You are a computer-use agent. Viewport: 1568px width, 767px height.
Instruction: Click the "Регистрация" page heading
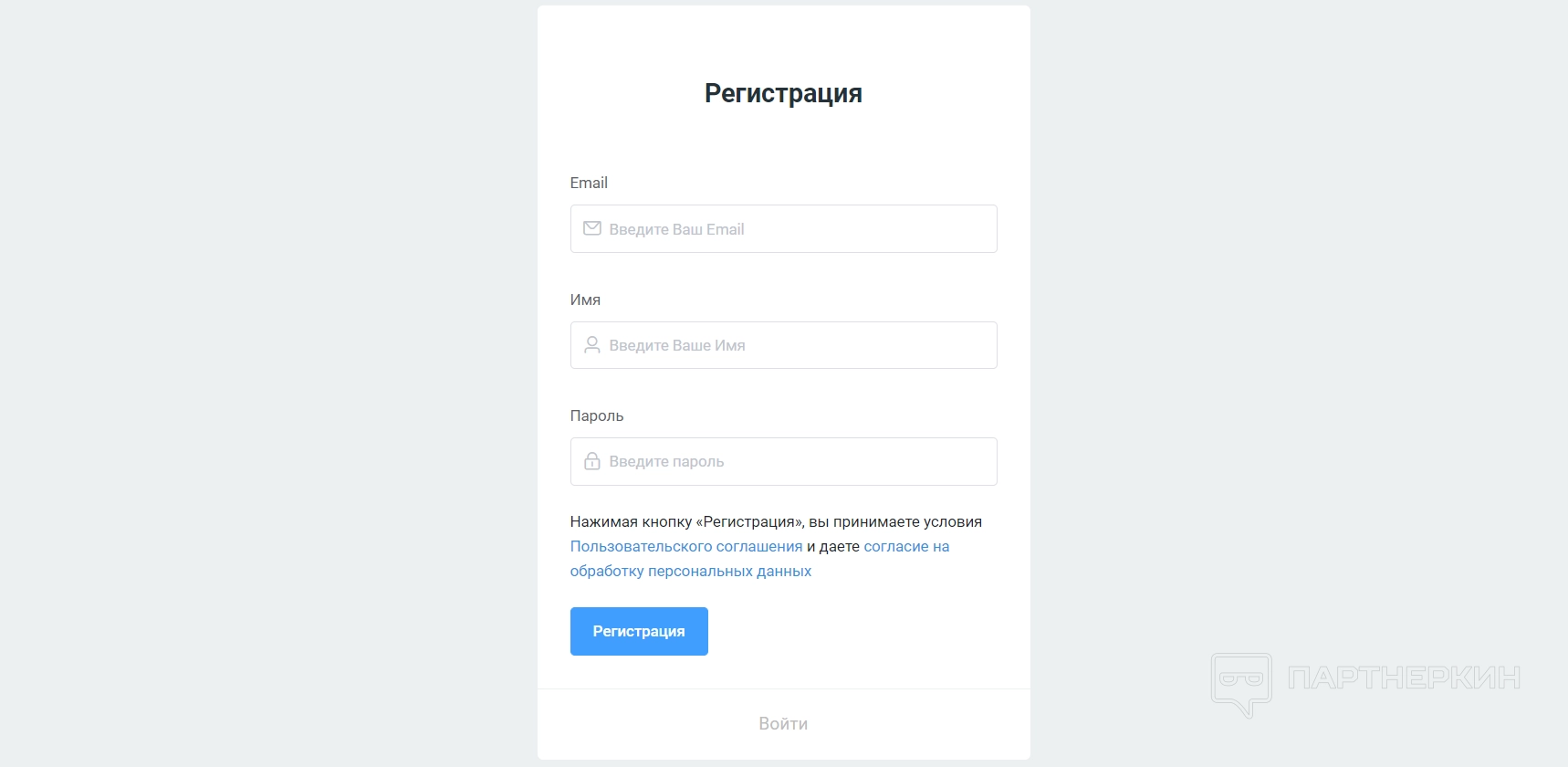click(x=783, y=93)
